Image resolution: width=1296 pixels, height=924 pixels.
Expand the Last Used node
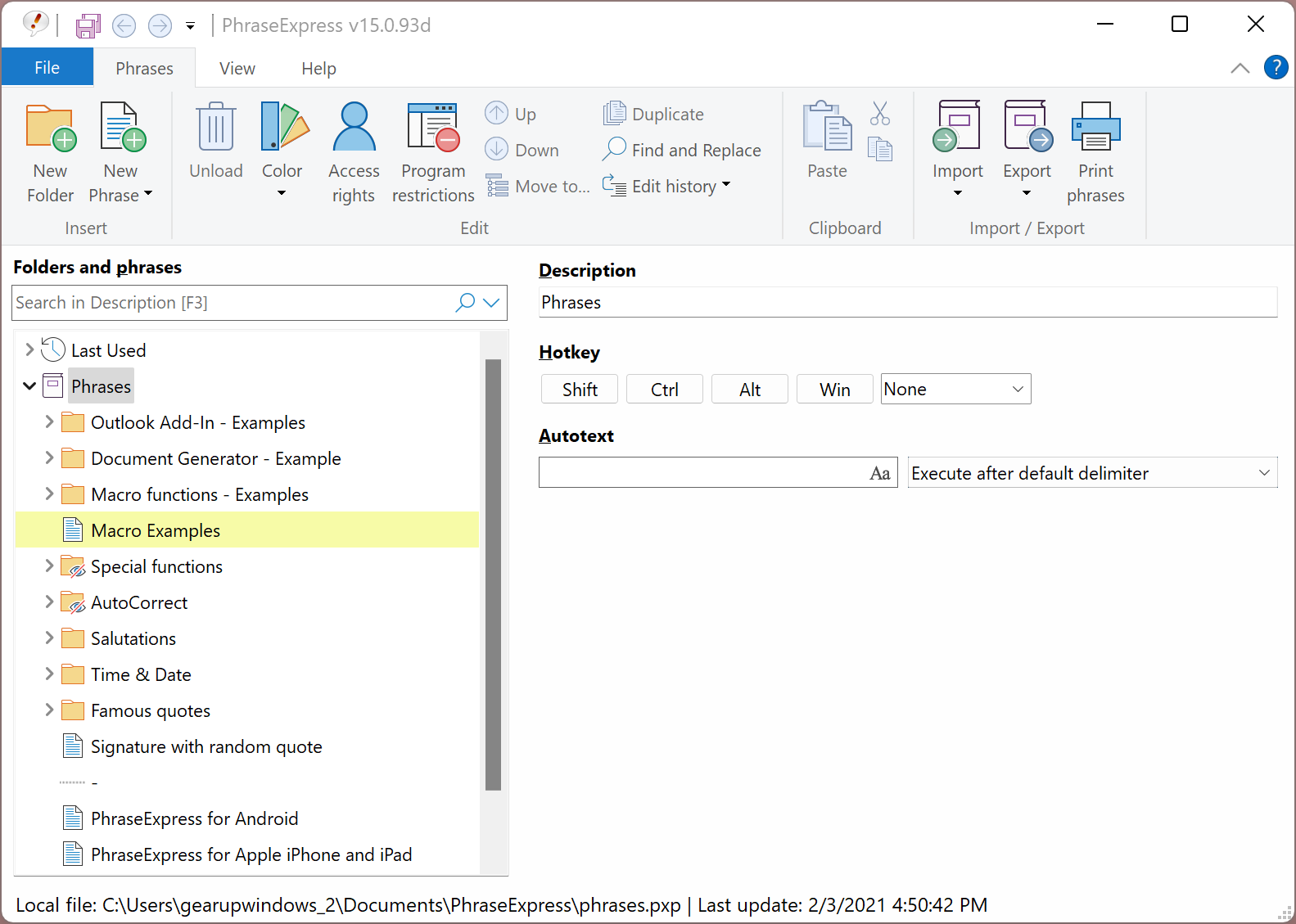click(x=29, y=349)
